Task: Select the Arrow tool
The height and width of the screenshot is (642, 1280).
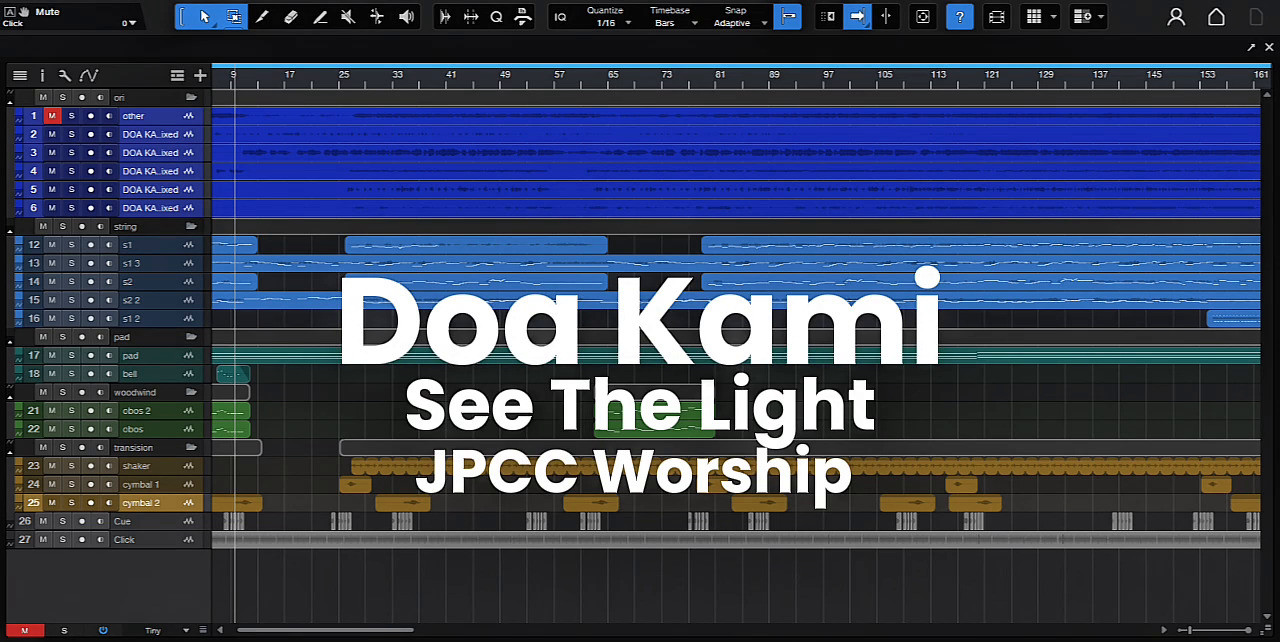Action: point(204,17)
